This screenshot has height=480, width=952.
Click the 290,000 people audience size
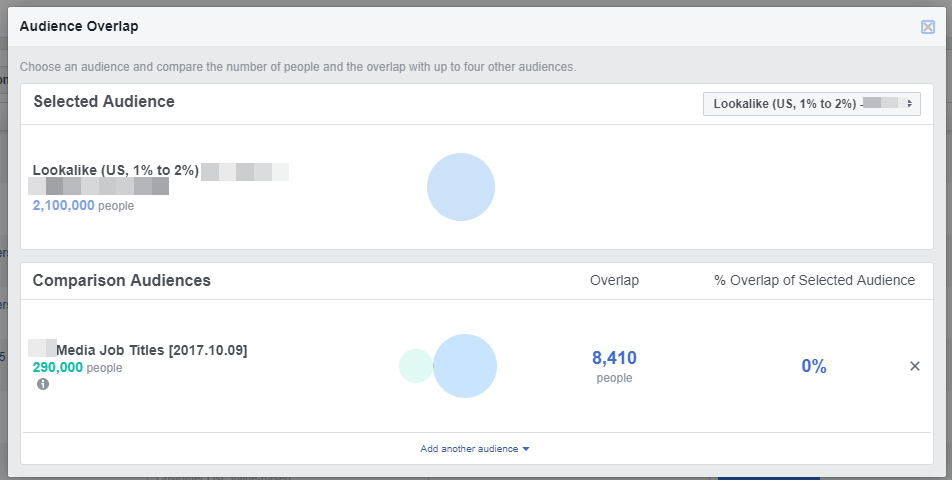[58, 368]
